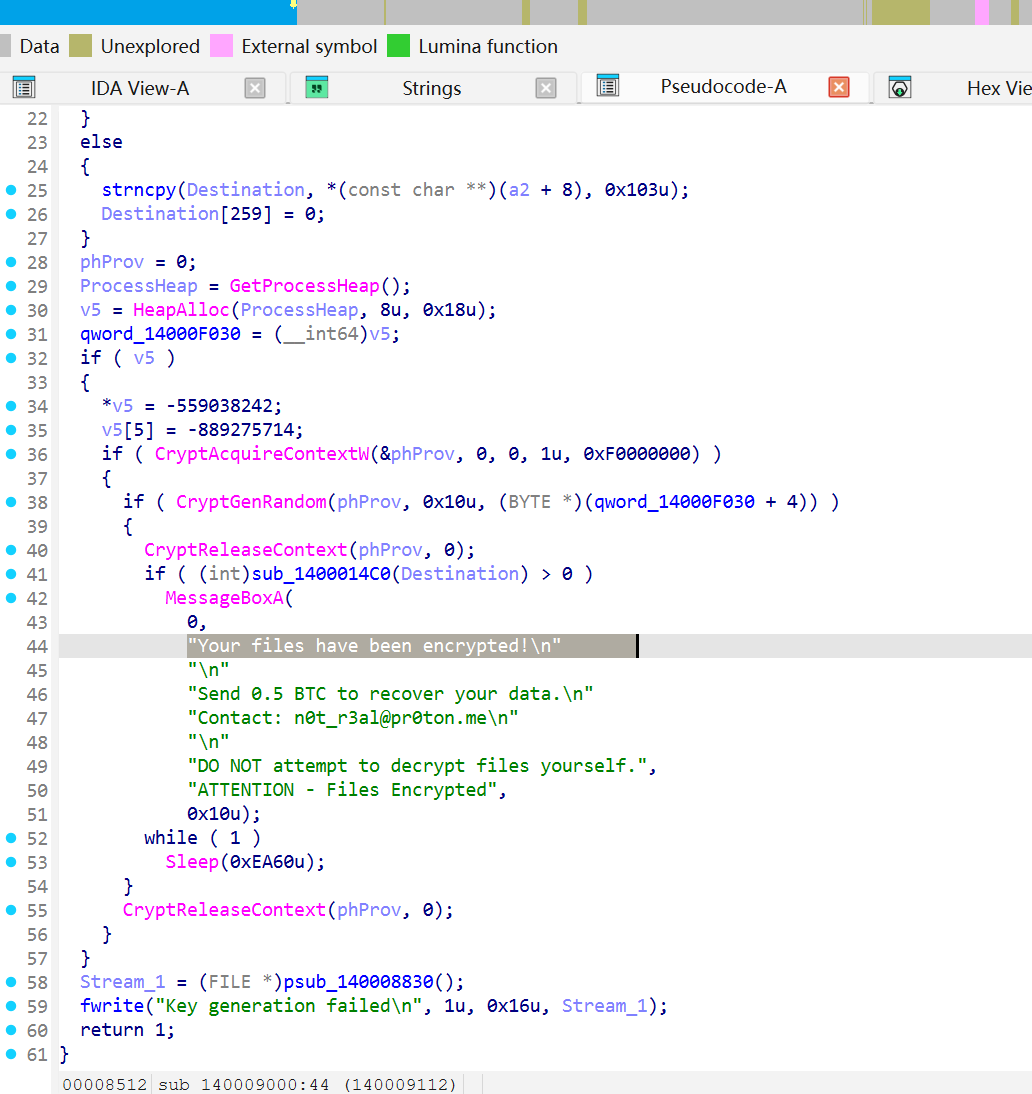Click the -559038242 constant on line 34
This screenshot has height=1094, width=1032.
[x=218, y=406]
